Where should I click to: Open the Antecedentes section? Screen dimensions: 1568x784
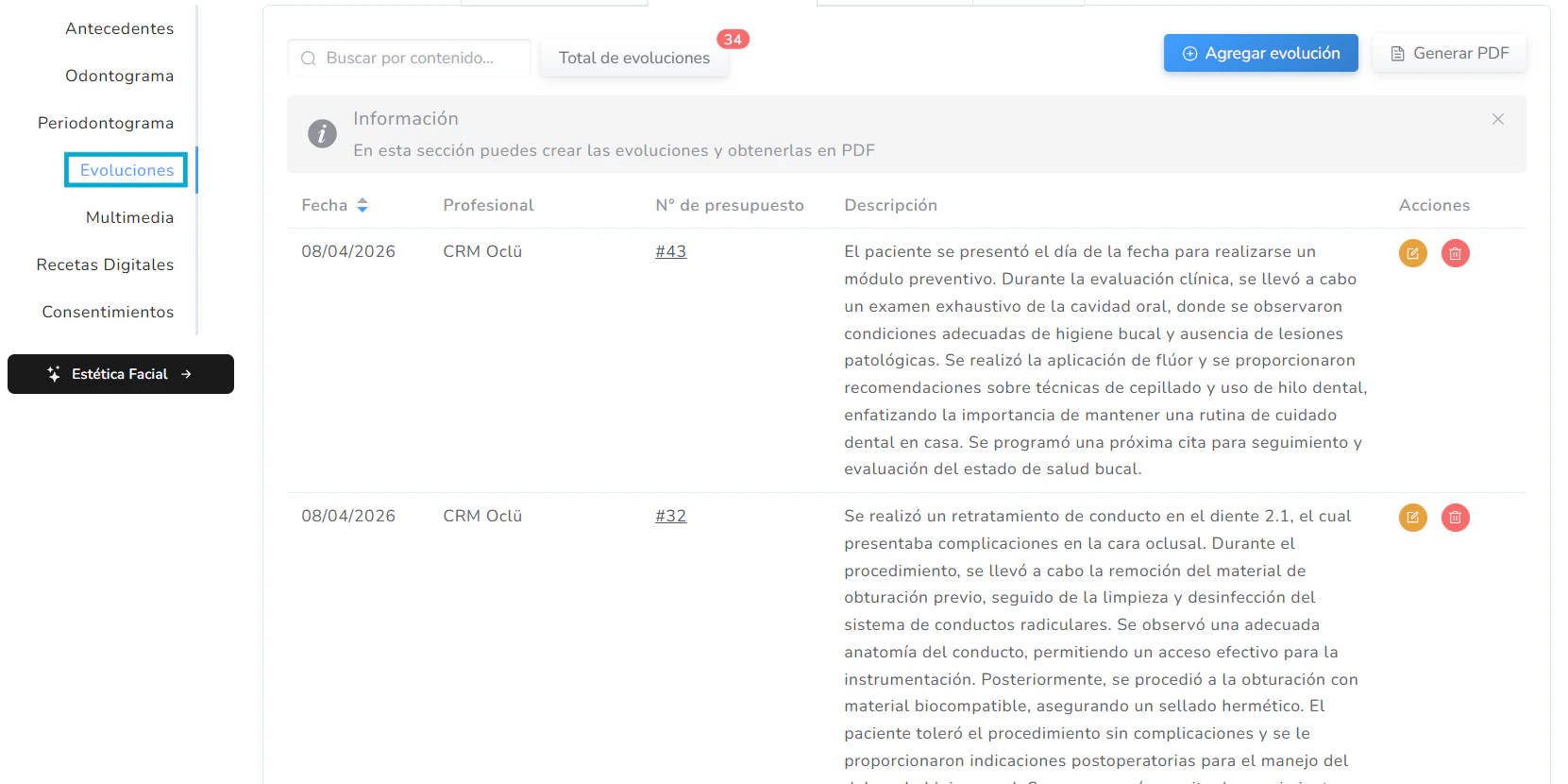[x=120, y=28]
